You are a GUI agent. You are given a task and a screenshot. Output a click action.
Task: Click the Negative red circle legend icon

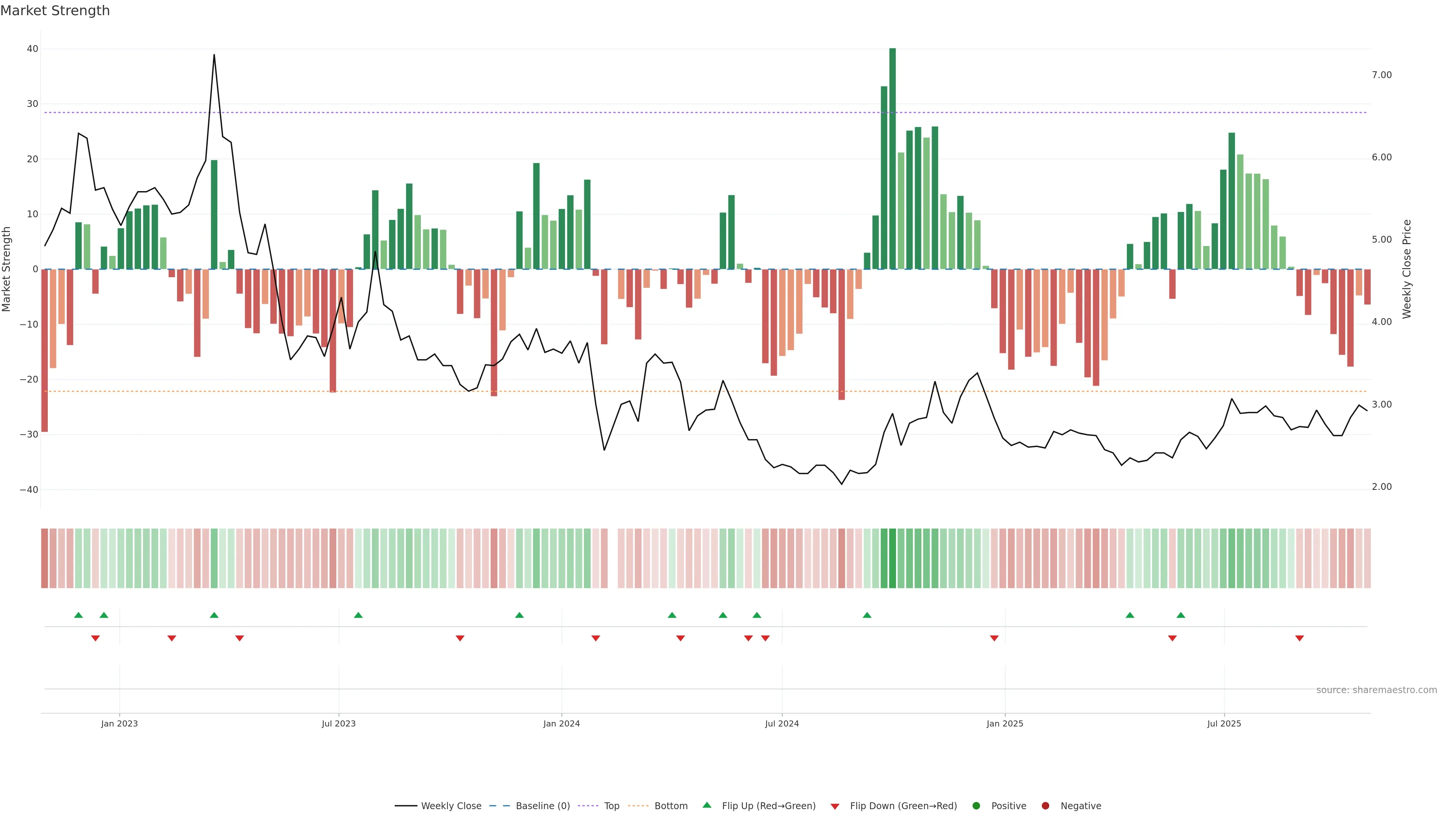1045,806
